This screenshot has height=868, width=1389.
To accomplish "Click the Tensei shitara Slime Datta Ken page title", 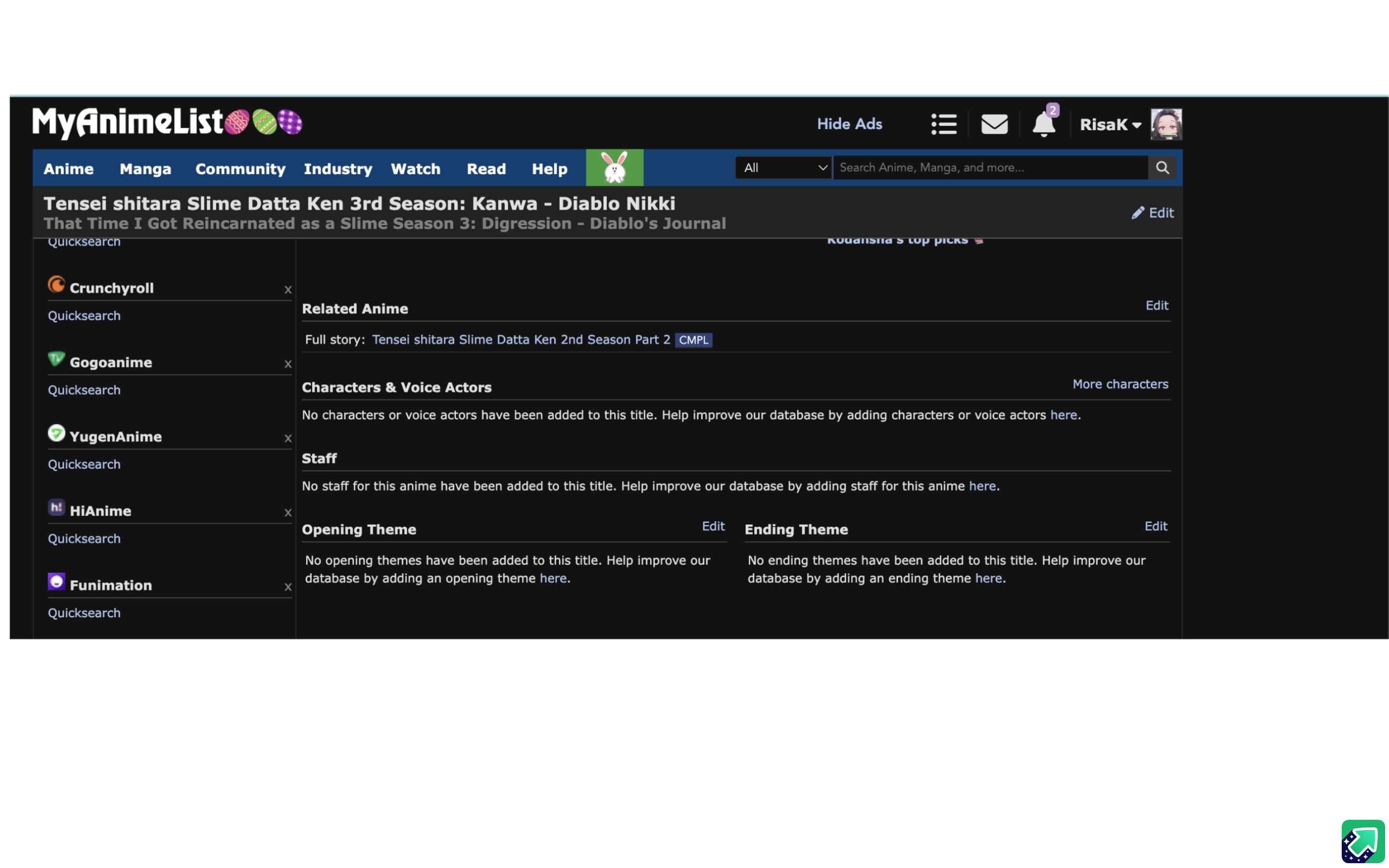I will tap(359, 204).
